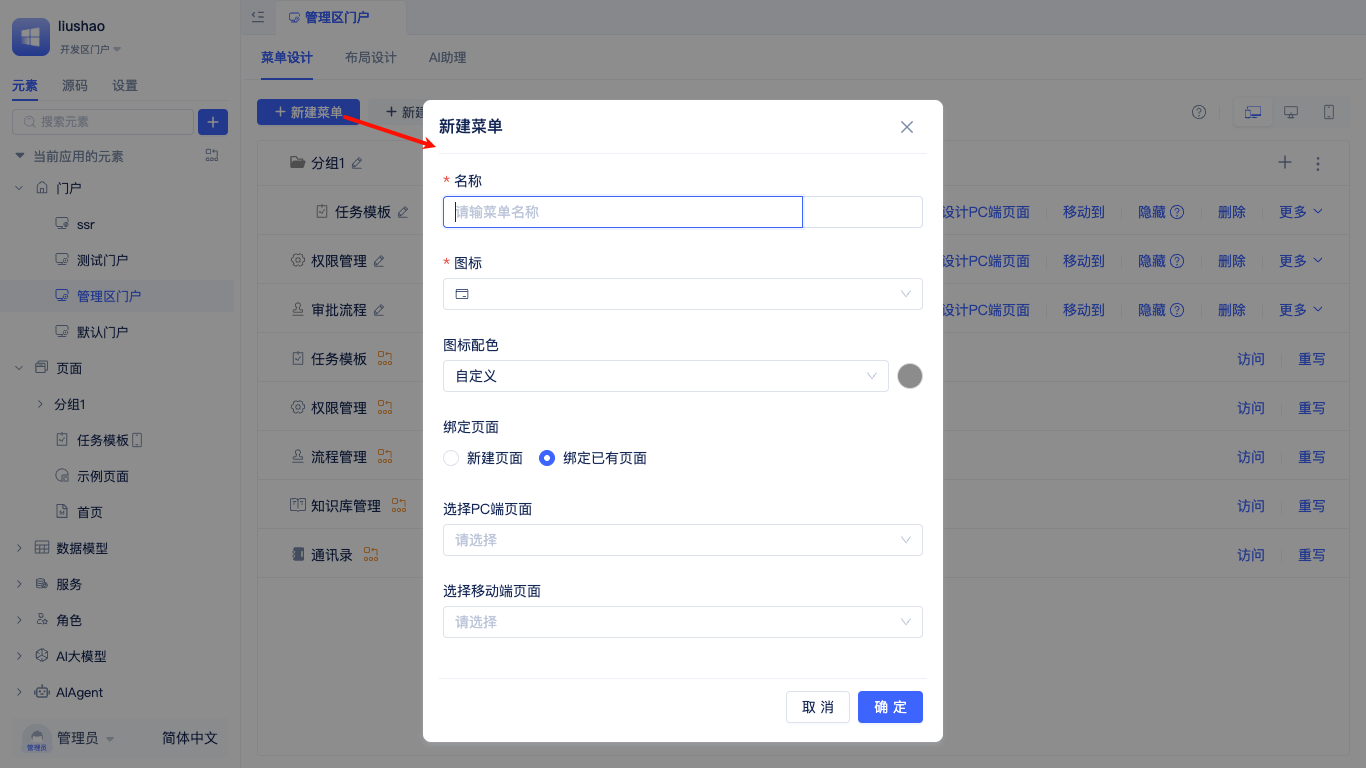
Task: Select the 源码 sidebar tab
Action: click(x=75, y=86)
